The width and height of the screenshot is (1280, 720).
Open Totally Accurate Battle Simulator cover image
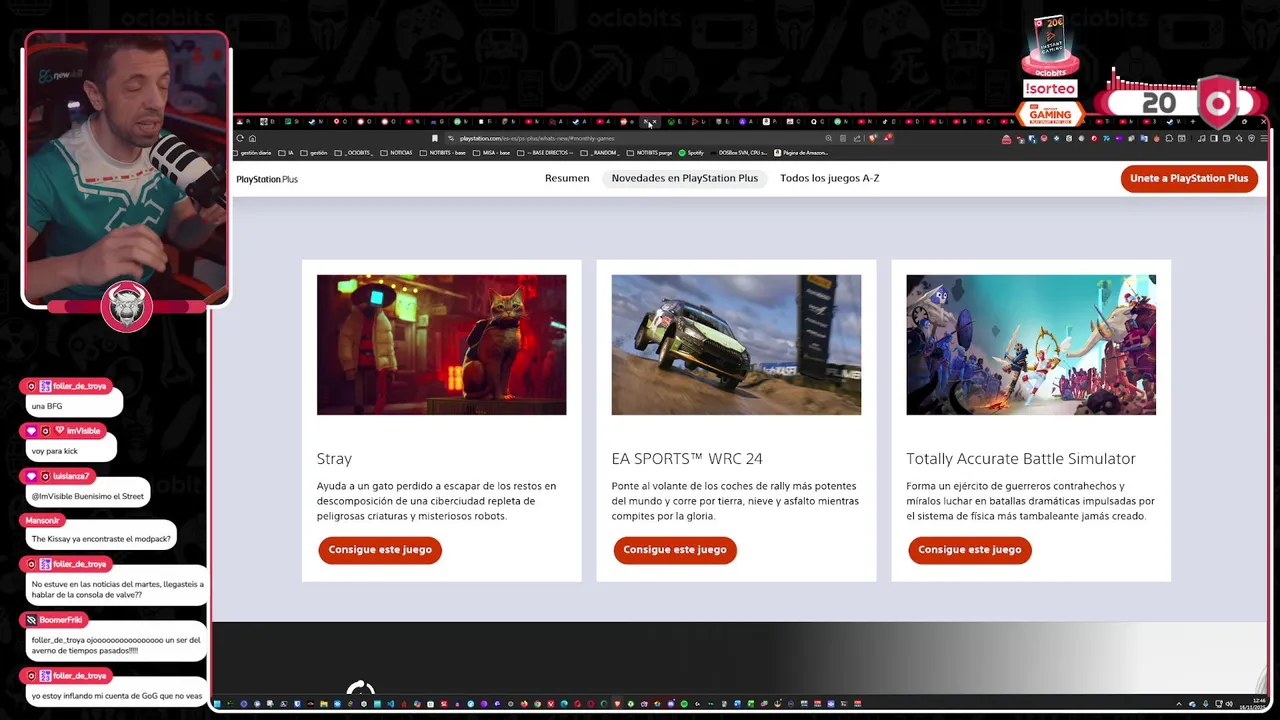click(1031, 345)
